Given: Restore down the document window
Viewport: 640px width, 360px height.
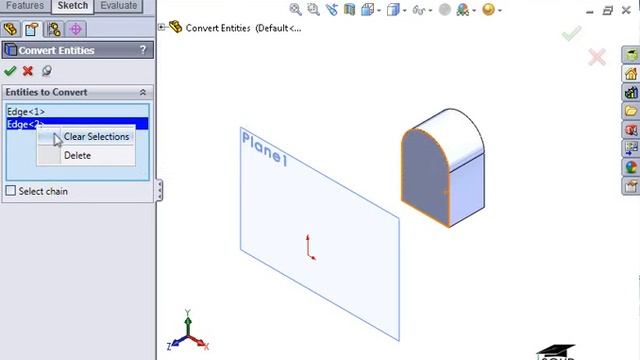Looking at the screenshot, I should coord(608,11).
